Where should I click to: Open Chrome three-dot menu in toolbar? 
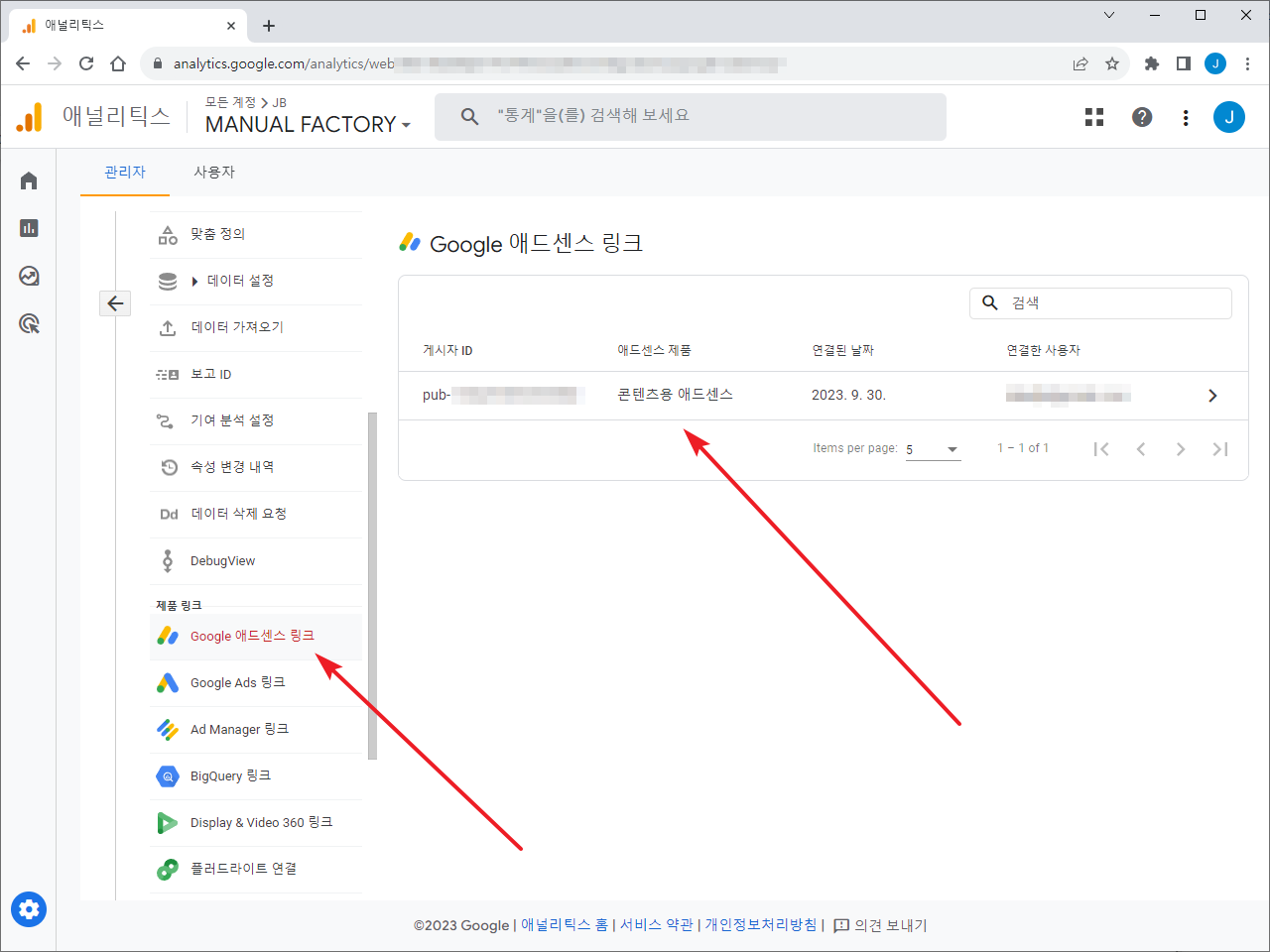pos(1247,63)
